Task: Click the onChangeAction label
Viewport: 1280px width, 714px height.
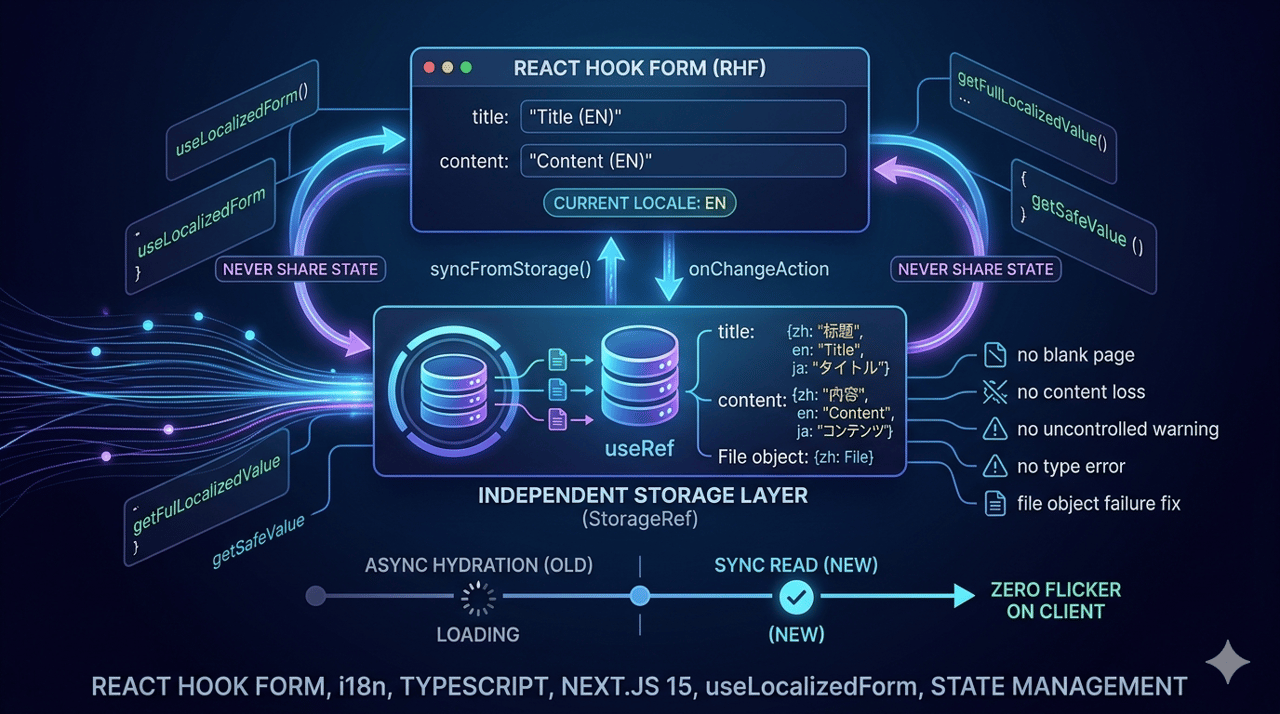Action: [x=759, y=269]
